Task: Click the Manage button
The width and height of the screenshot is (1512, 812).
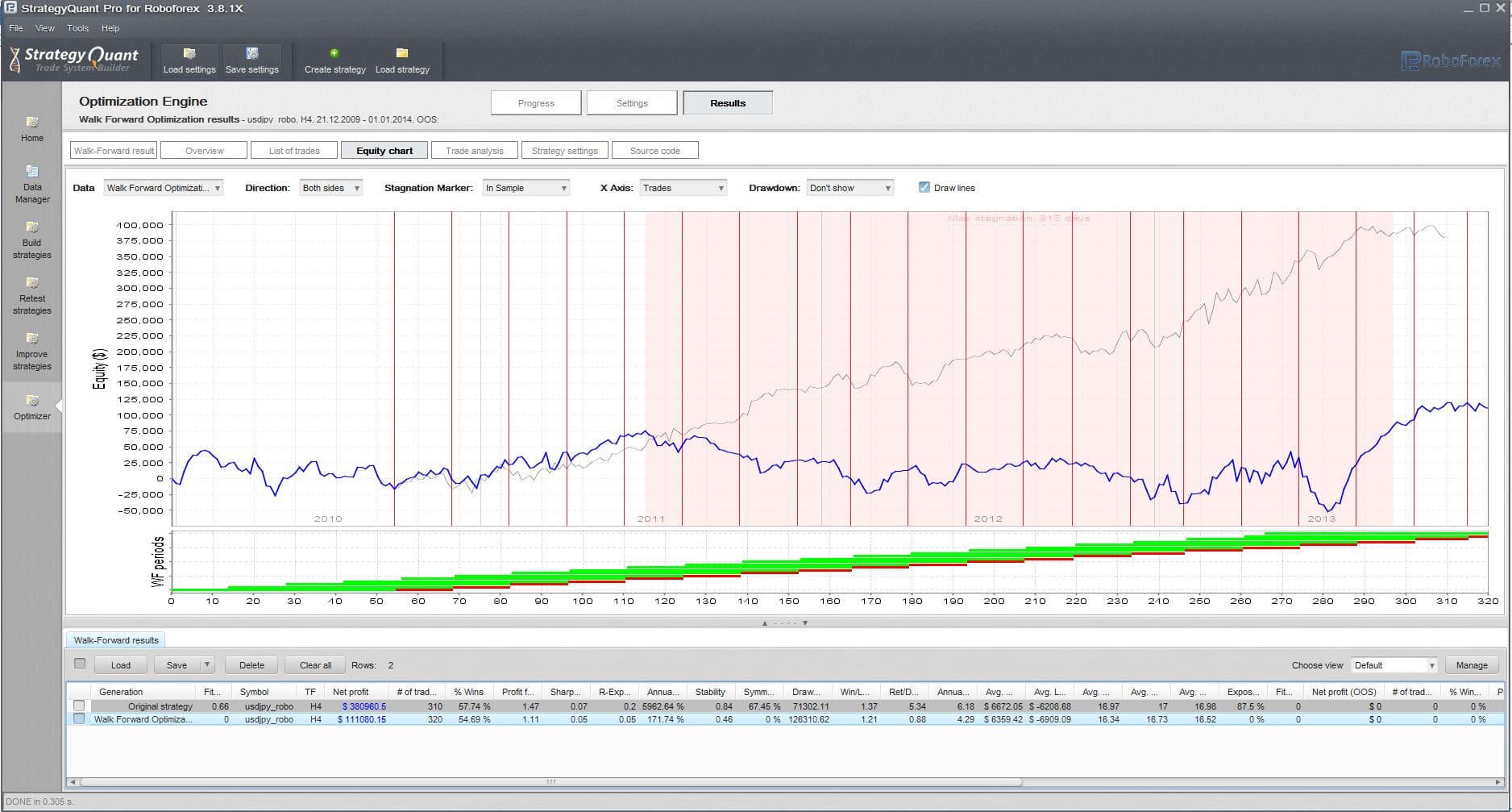Action: [x=1471, y=665]
